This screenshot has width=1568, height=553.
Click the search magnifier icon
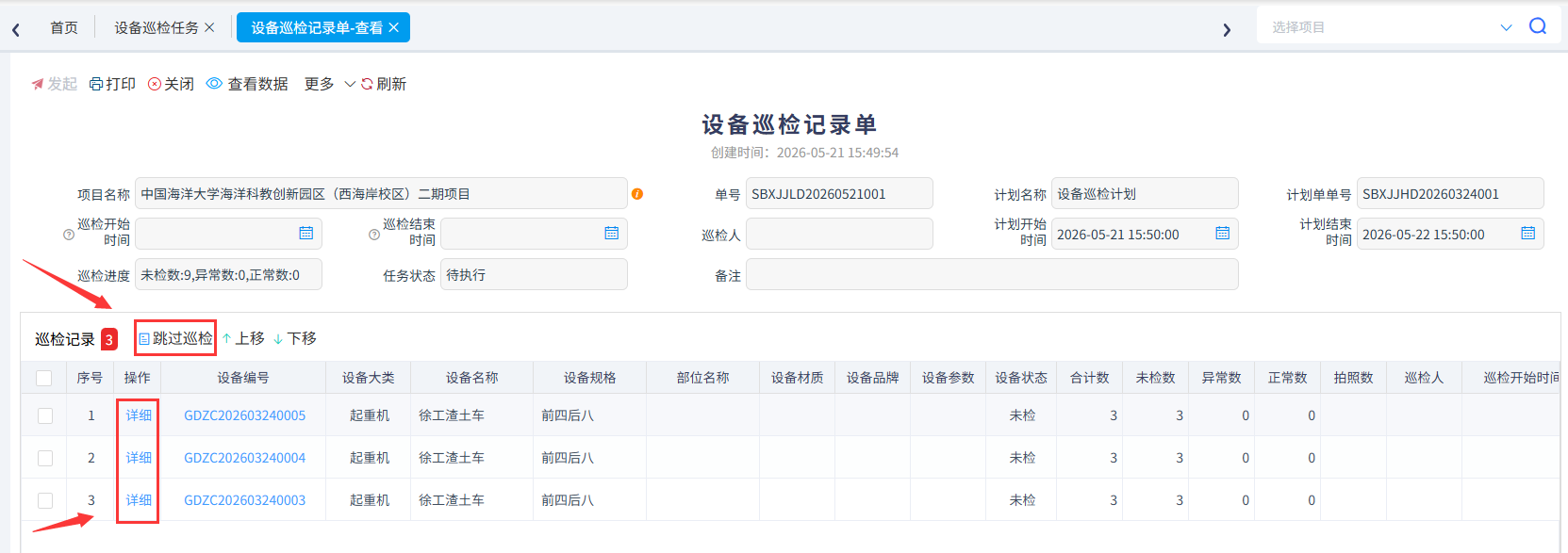[x=1538, y=26]
